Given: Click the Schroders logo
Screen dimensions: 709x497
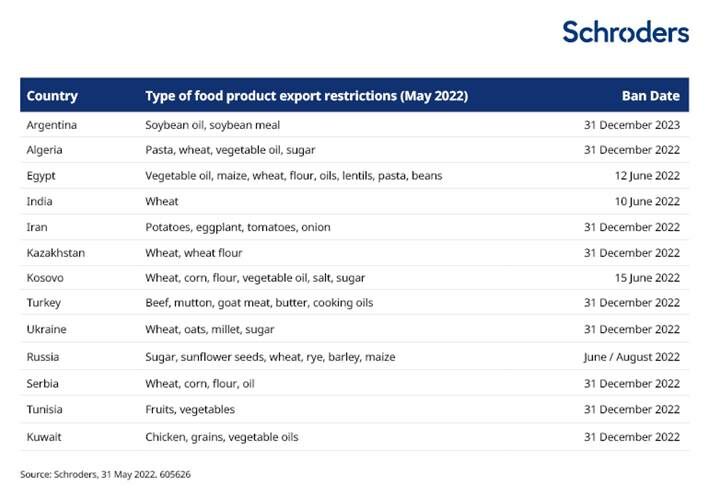Looking at the screenshot, I should click(625, 31).
